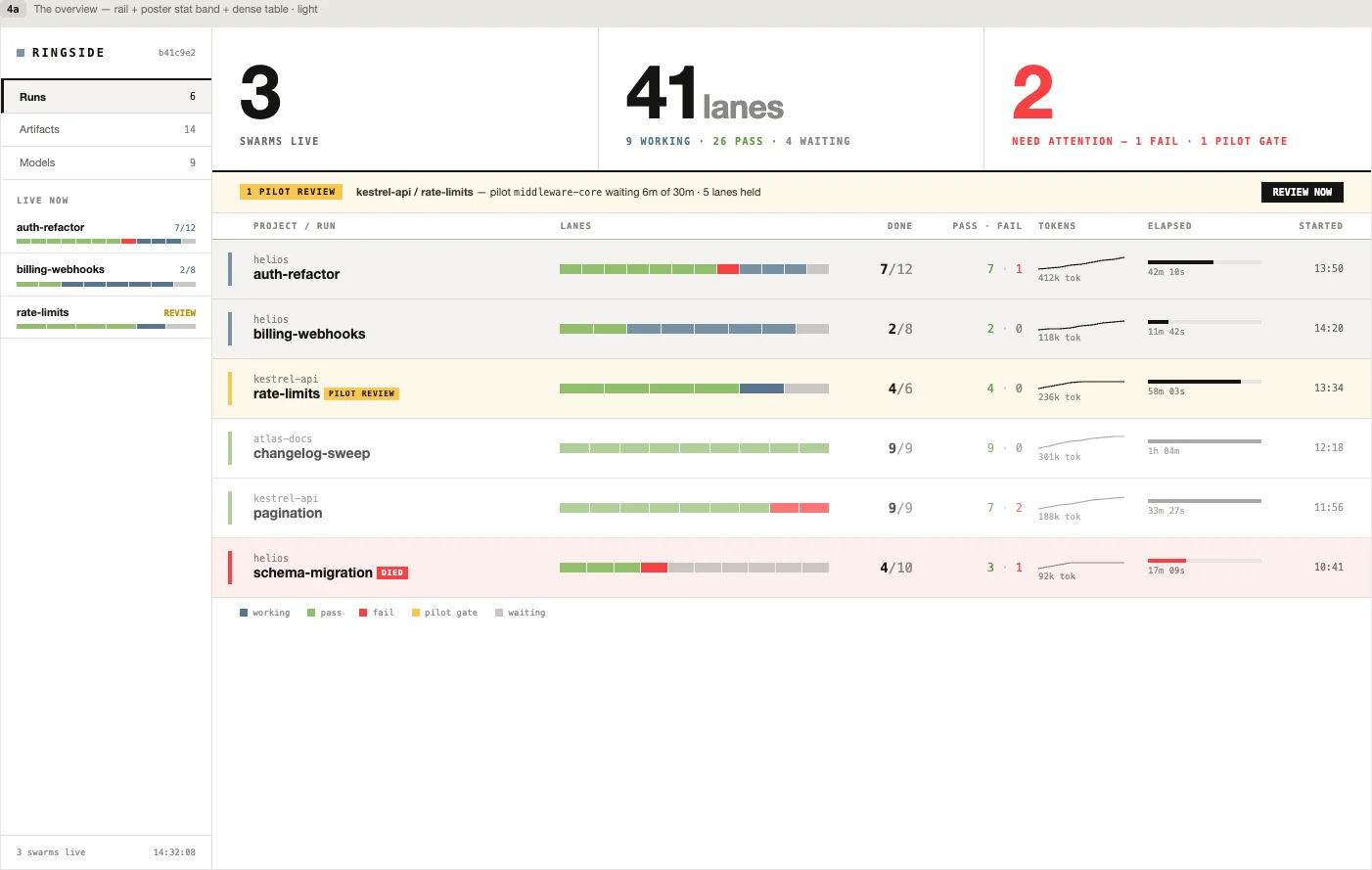Select rate-limits in Live Now list
Viewport: 1372px width, 870px height.
click(107, 318)
